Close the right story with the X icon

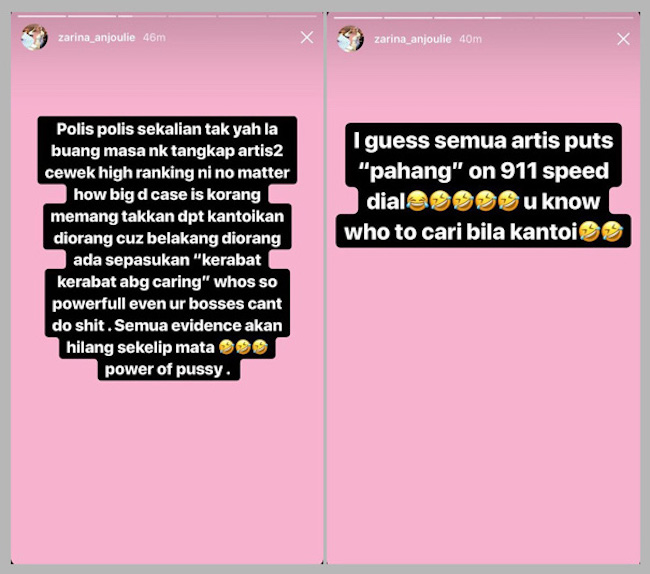(623, 39)
